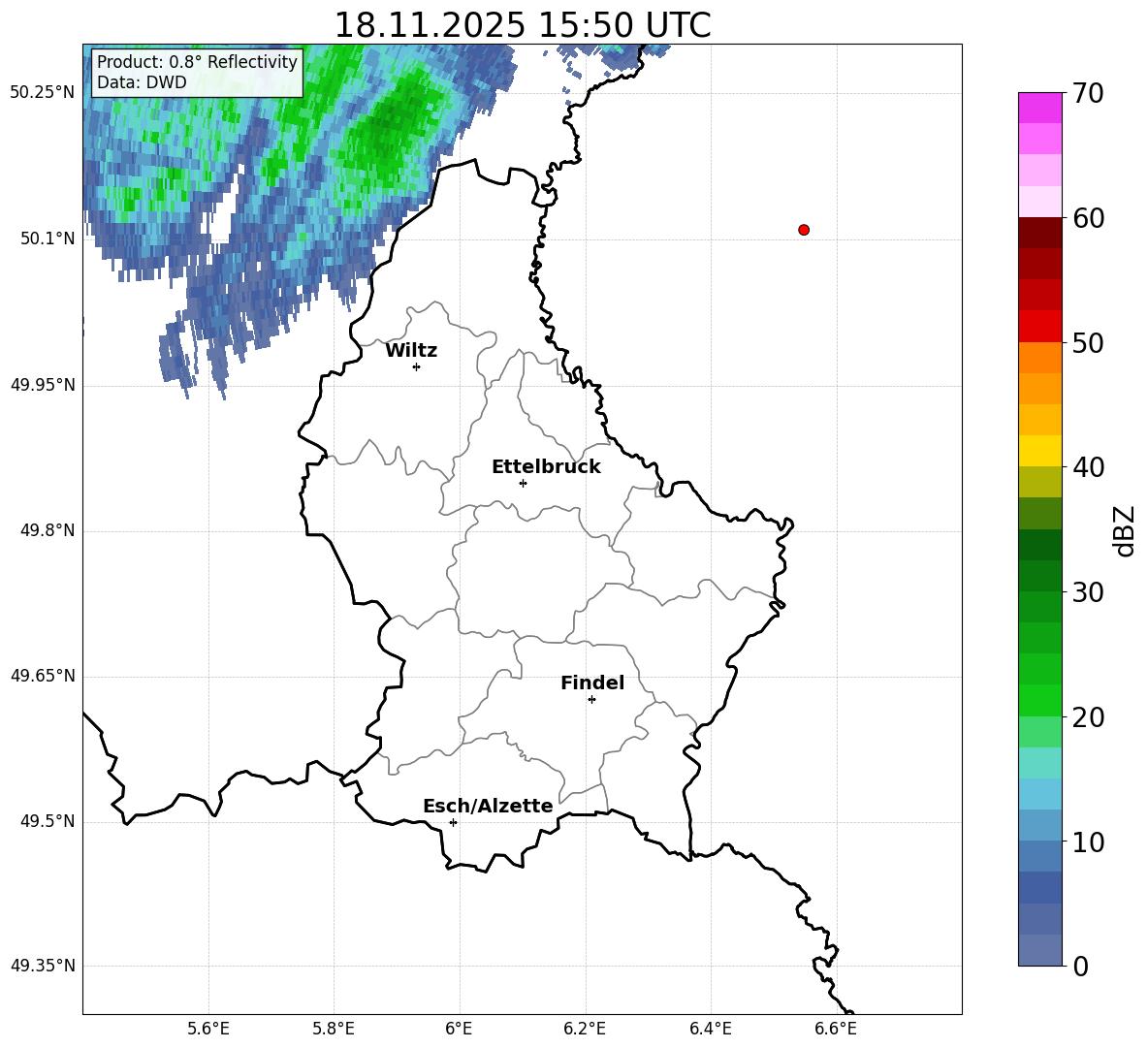Viewport: 1148px width, 1048px height.
Task: Click the 40 tick on the colorbar
Action: (x=1087, y=467)
